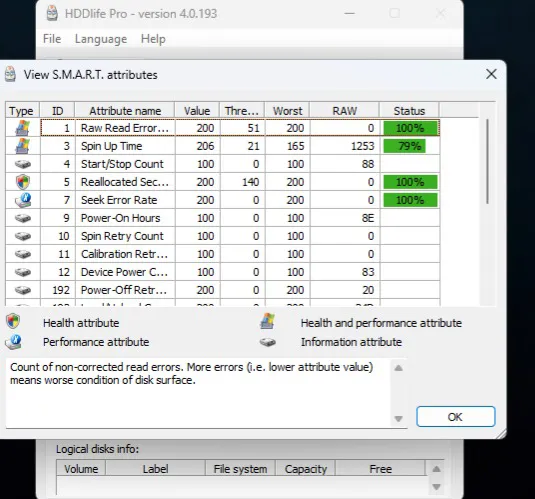The image size is (535, 499).
Task: Select the Reallocated Sec... attribute name
Action: (x=125, y=182)
